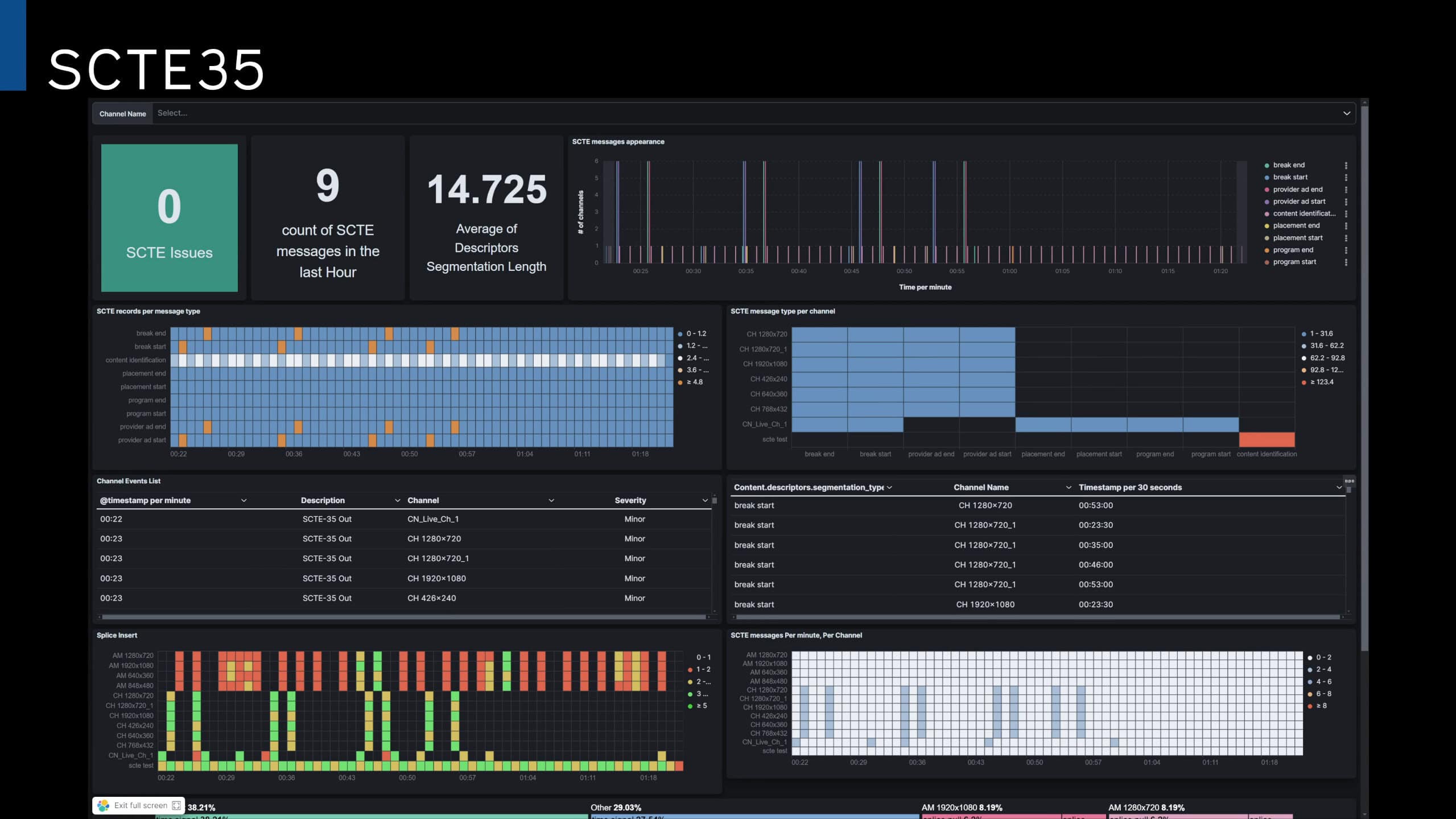Click the Elastic logo at bottom left
The width and height of the screenshot is (1456, 819).
coord(104,805)
